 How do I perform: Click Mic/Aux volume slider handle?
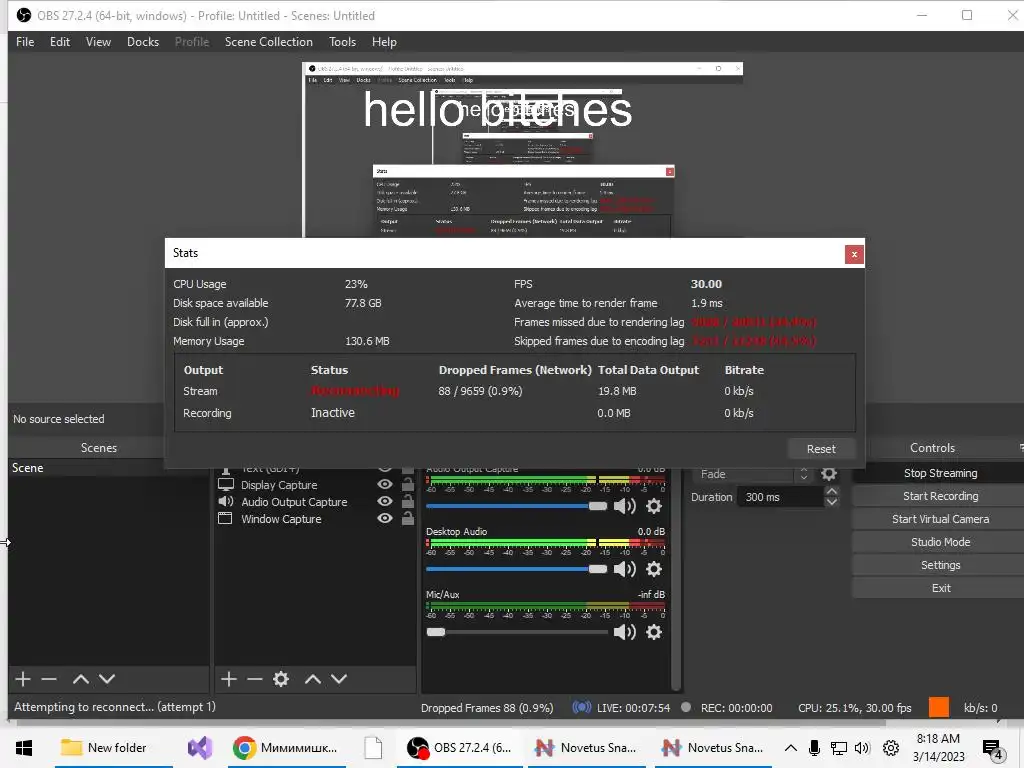436,632
